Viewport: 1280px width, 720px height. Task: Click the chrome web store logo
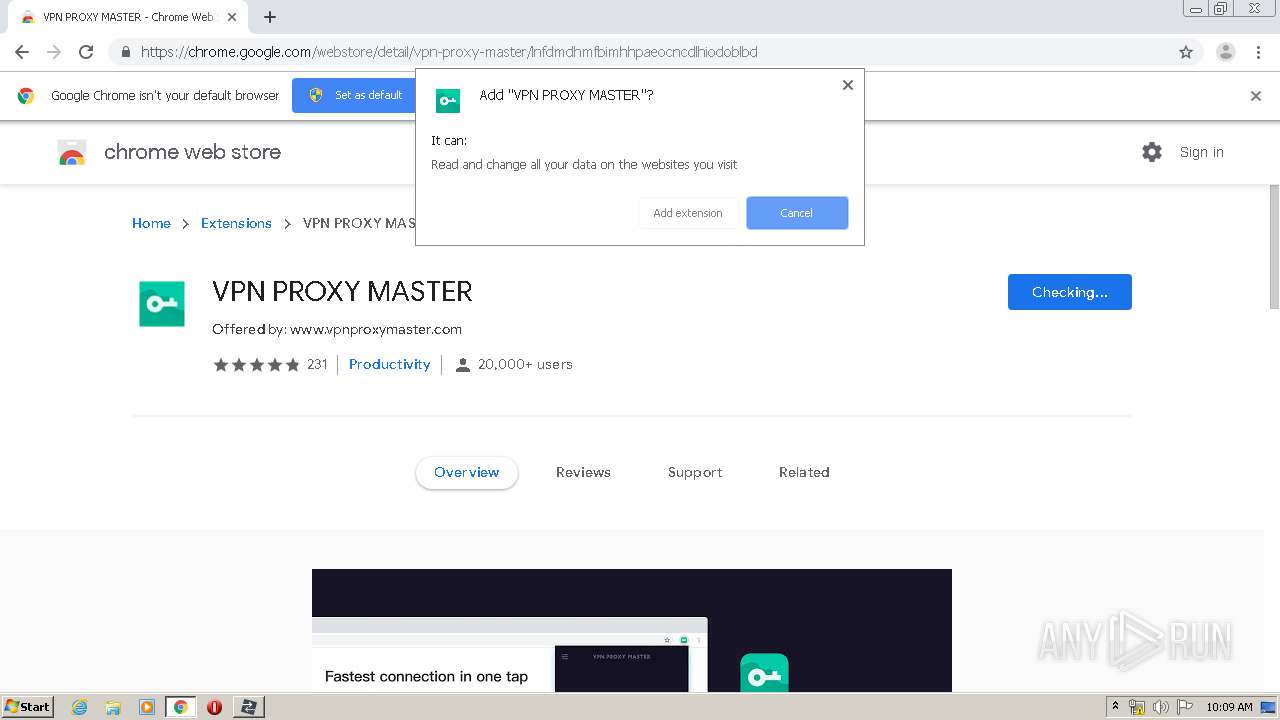pyautogui.click(x=169, y=152)
